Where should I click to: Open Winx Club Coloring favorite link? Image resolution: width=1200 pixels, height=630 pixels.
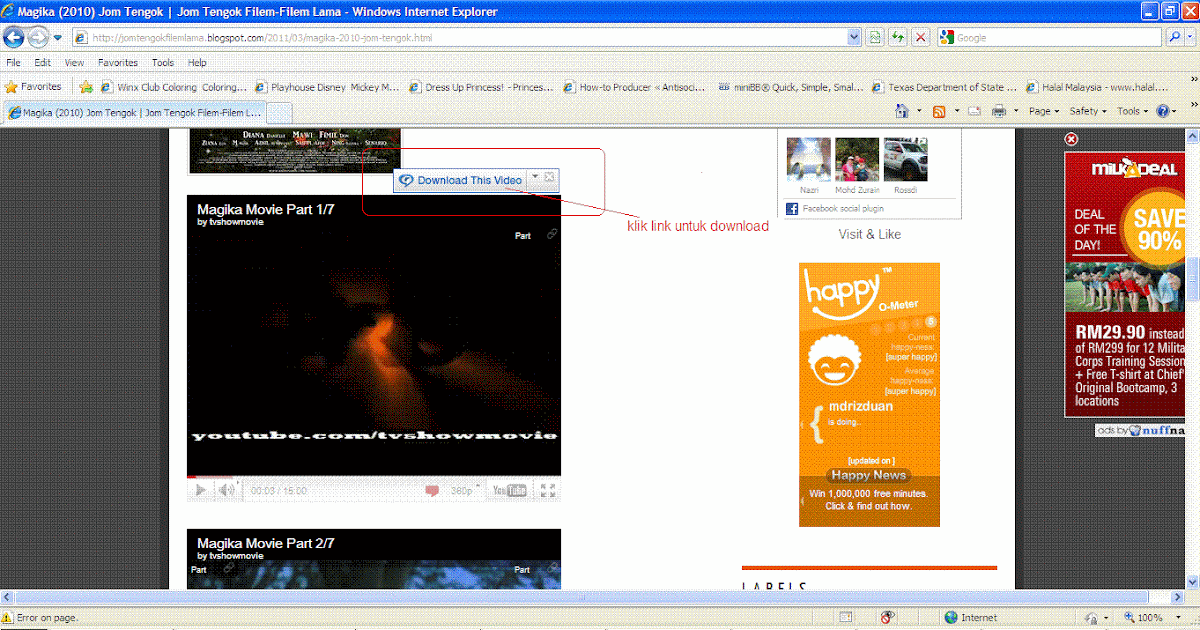pyautogui.click(x=173, y=87)
